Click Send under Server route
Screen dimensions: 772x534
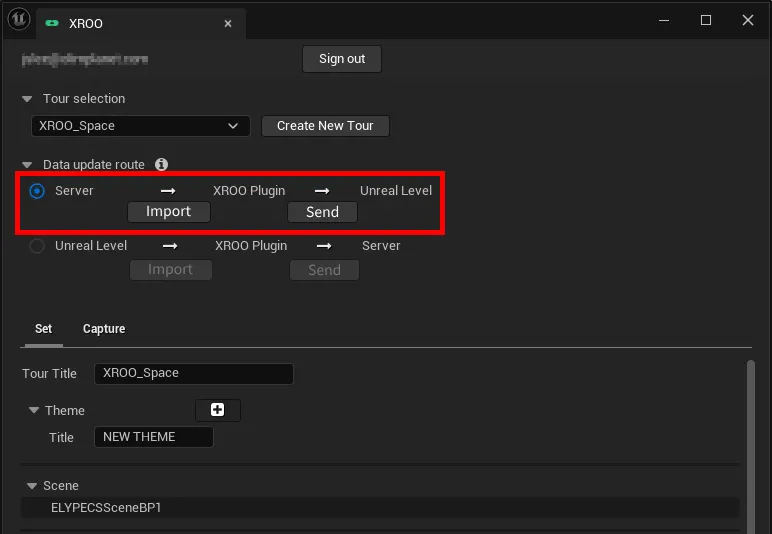[x=322, y=212]
